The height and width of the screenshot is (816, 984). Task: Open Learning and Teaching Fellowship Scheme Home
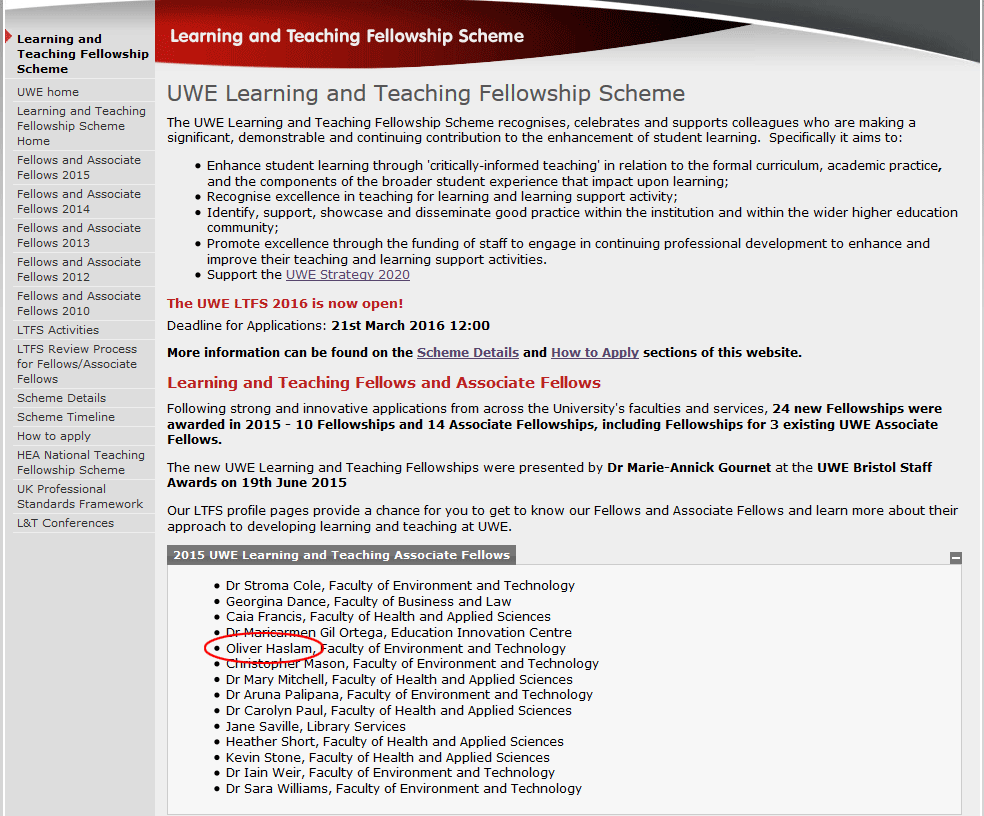[x=81, y=126]
